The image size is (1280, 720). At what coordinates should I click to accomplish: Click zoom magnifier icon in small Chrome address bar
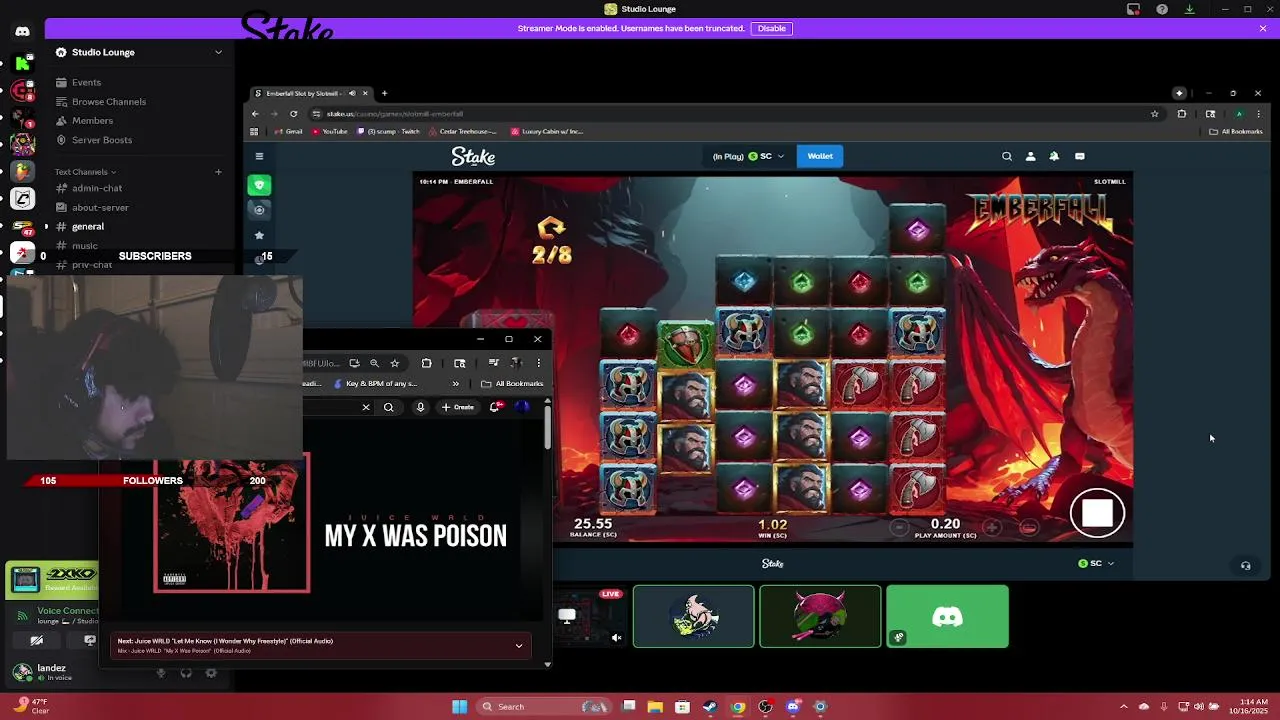click(x=374, y=363)
